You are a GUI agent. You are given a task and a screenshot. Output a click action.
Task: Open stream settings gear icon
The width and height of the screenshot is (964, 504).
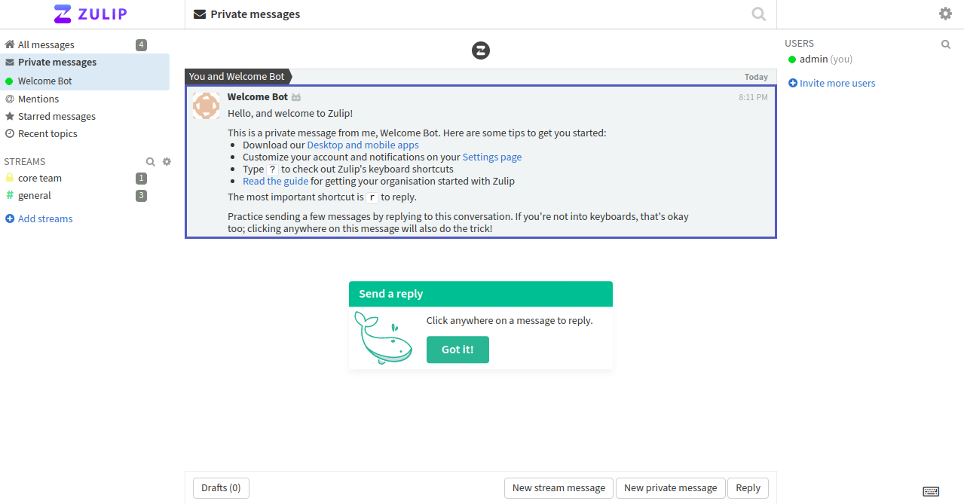point(167,162)
